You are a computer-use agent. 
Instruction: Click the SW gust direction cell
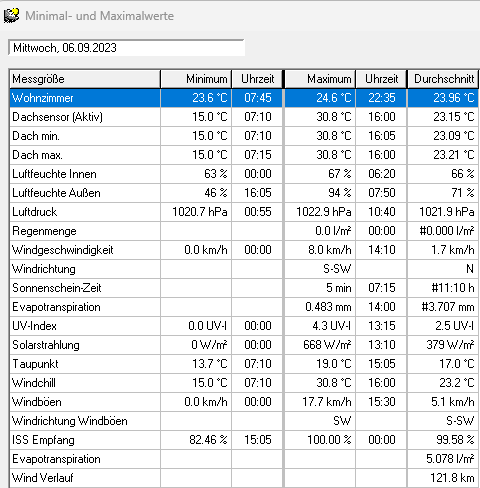[x=320, y=421]
